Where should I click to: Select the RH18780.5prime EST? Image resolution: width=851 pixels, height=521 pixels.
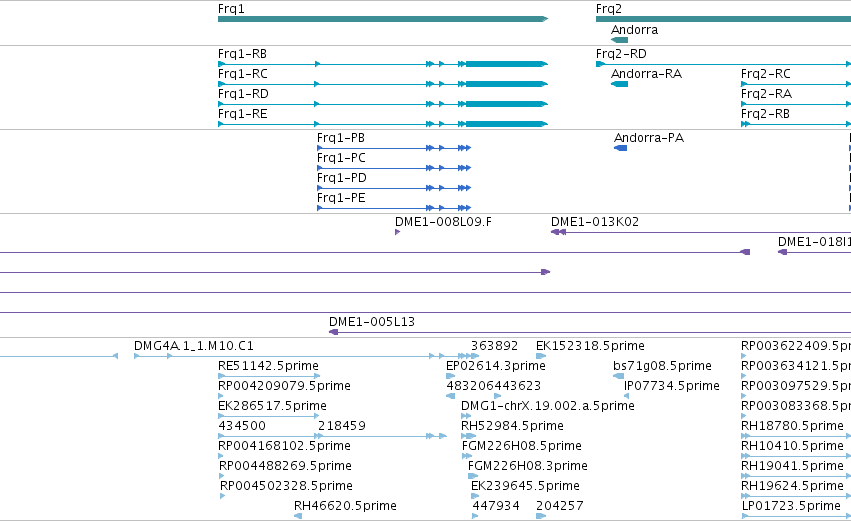(x=796, y=436)
